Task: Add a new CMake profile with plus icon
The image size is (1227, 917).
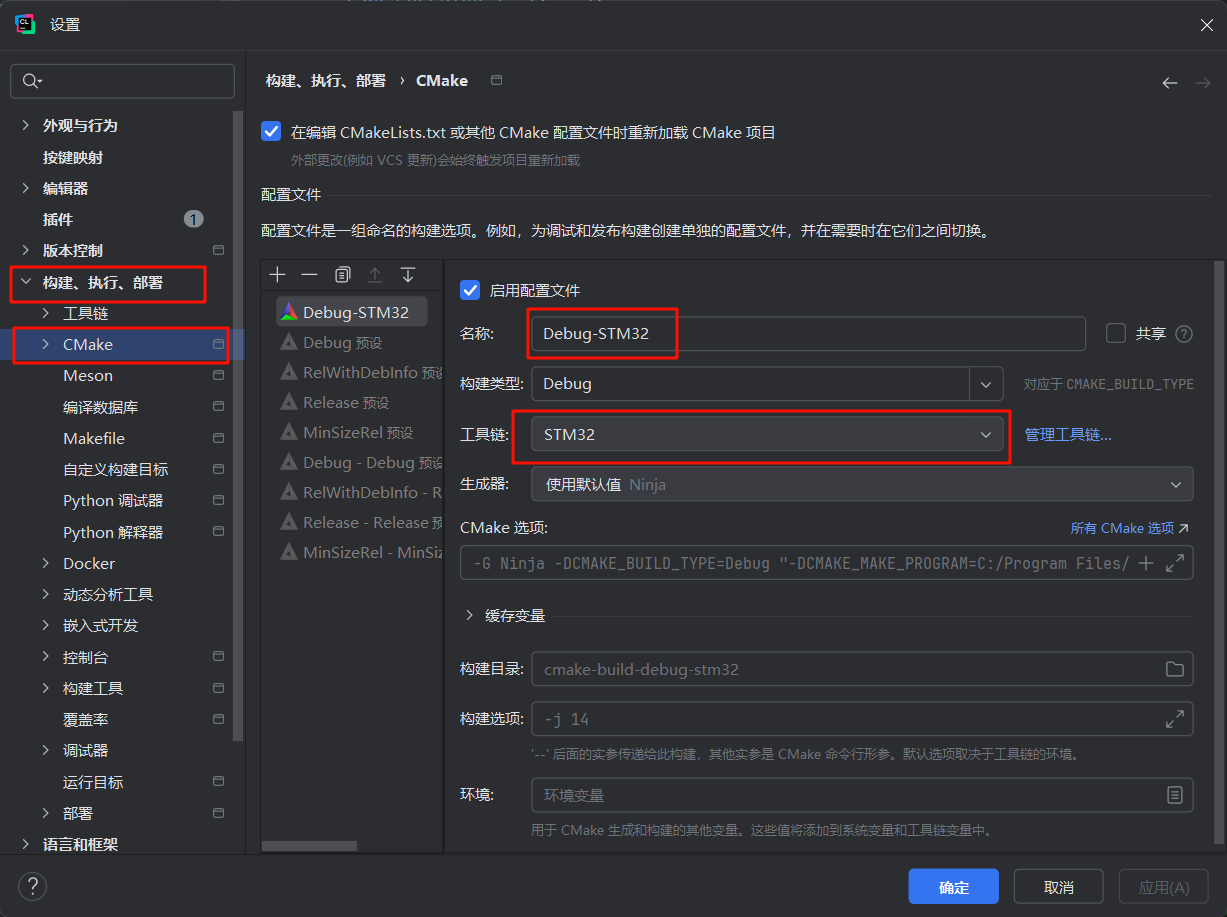Action: [278, 274]
